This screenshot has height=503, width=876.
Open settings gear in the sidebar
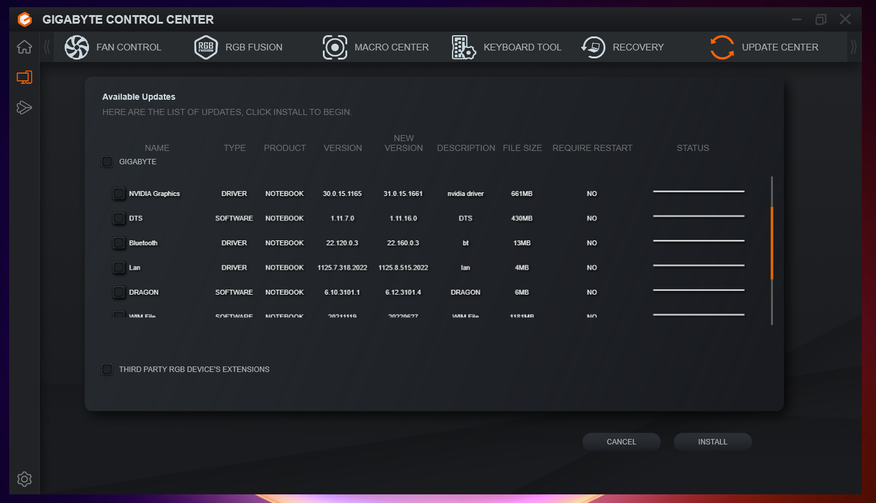click(x=24, y=479)
